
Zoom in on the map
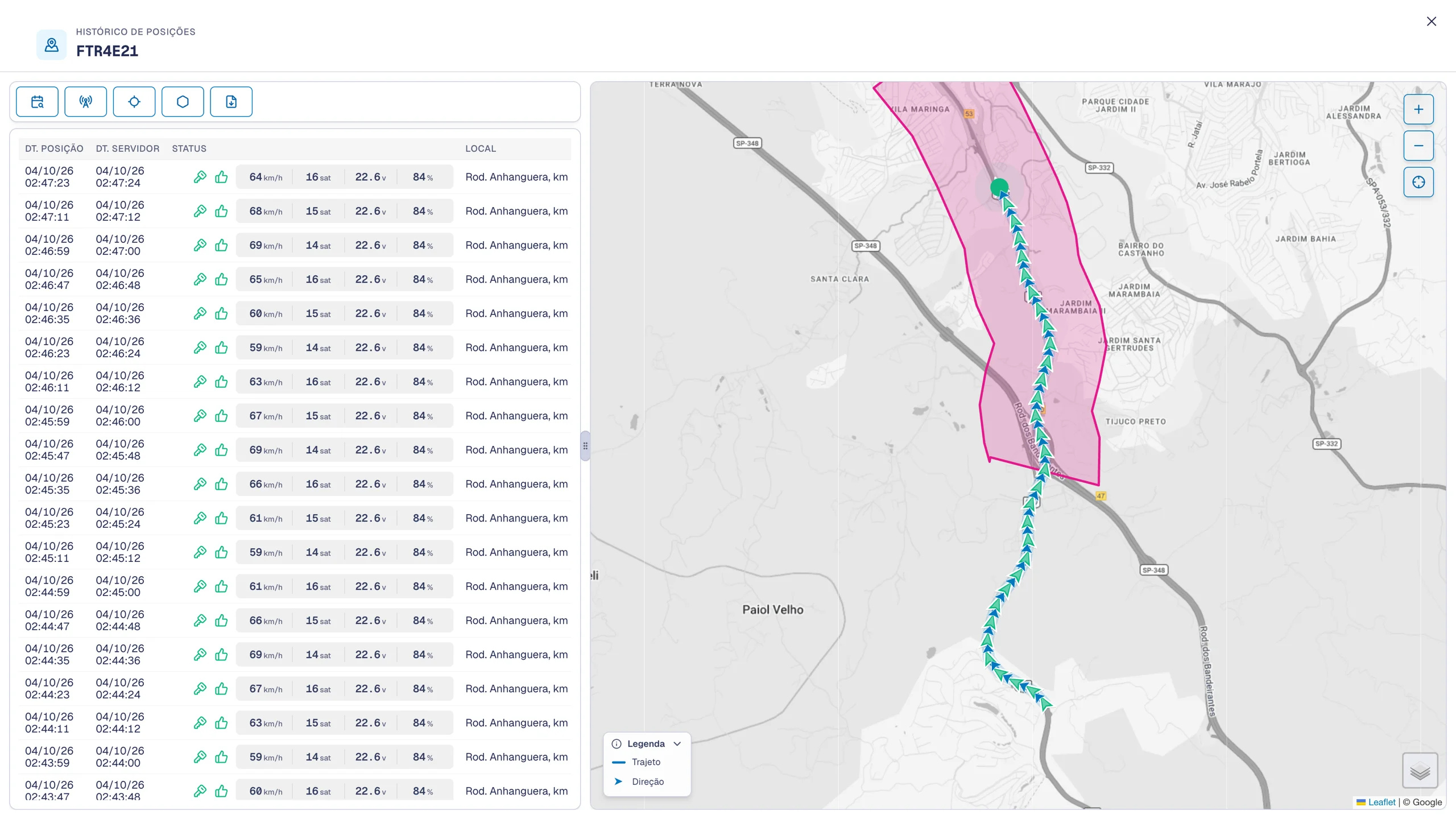pyautogui.click(x=1418, y=109)
